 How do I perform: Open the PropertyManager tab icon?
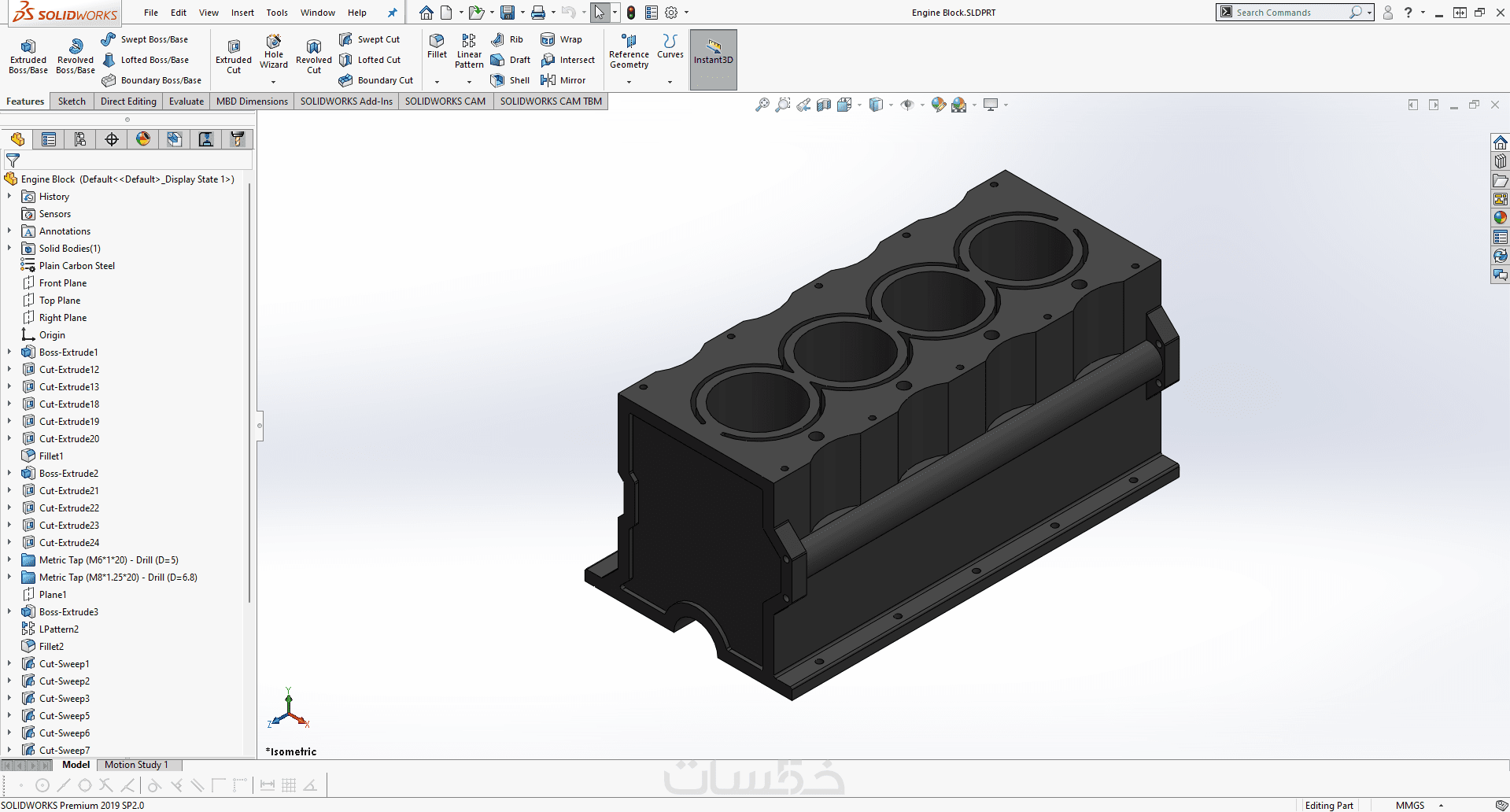click(x=49, y=139)
